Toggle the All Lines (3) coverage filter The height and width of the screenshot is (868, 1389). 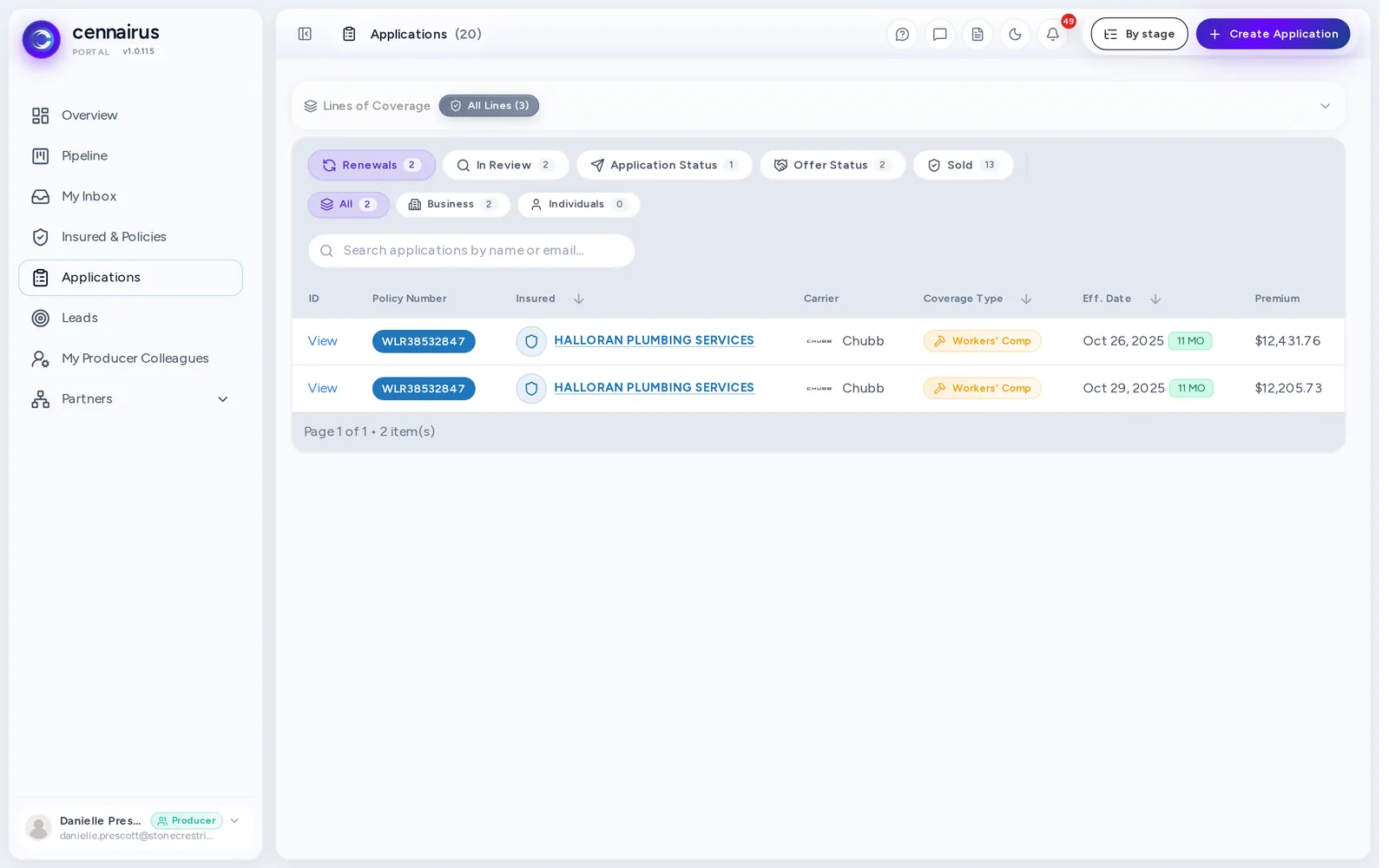[x=489, y=106]
